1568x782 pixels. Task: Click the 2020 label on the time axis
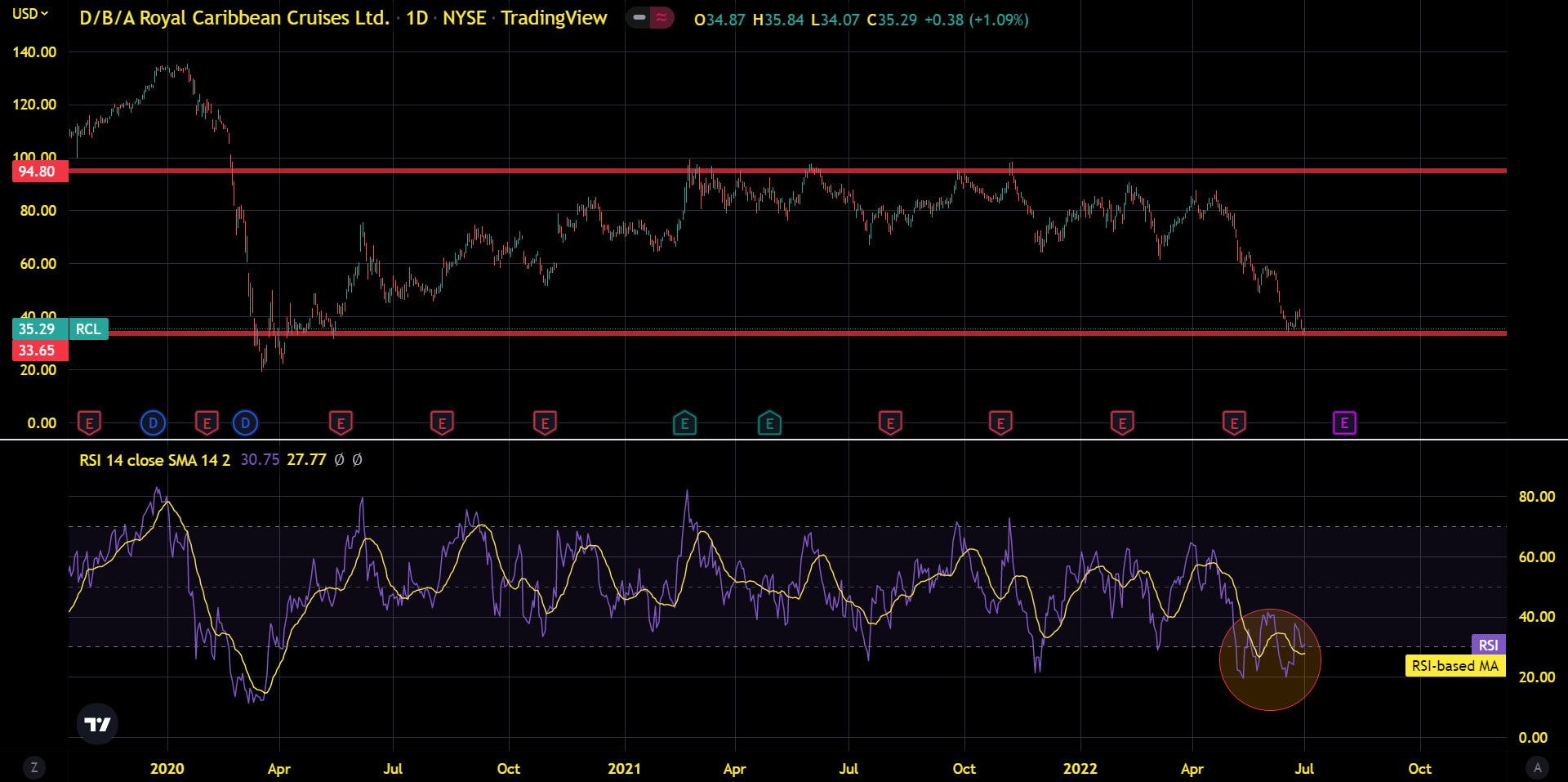pos(167,769)
